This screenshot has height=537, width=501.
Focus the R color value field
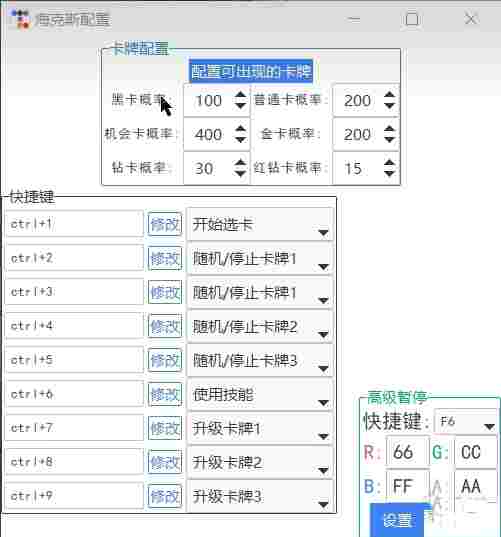click(x=407, y=452)
